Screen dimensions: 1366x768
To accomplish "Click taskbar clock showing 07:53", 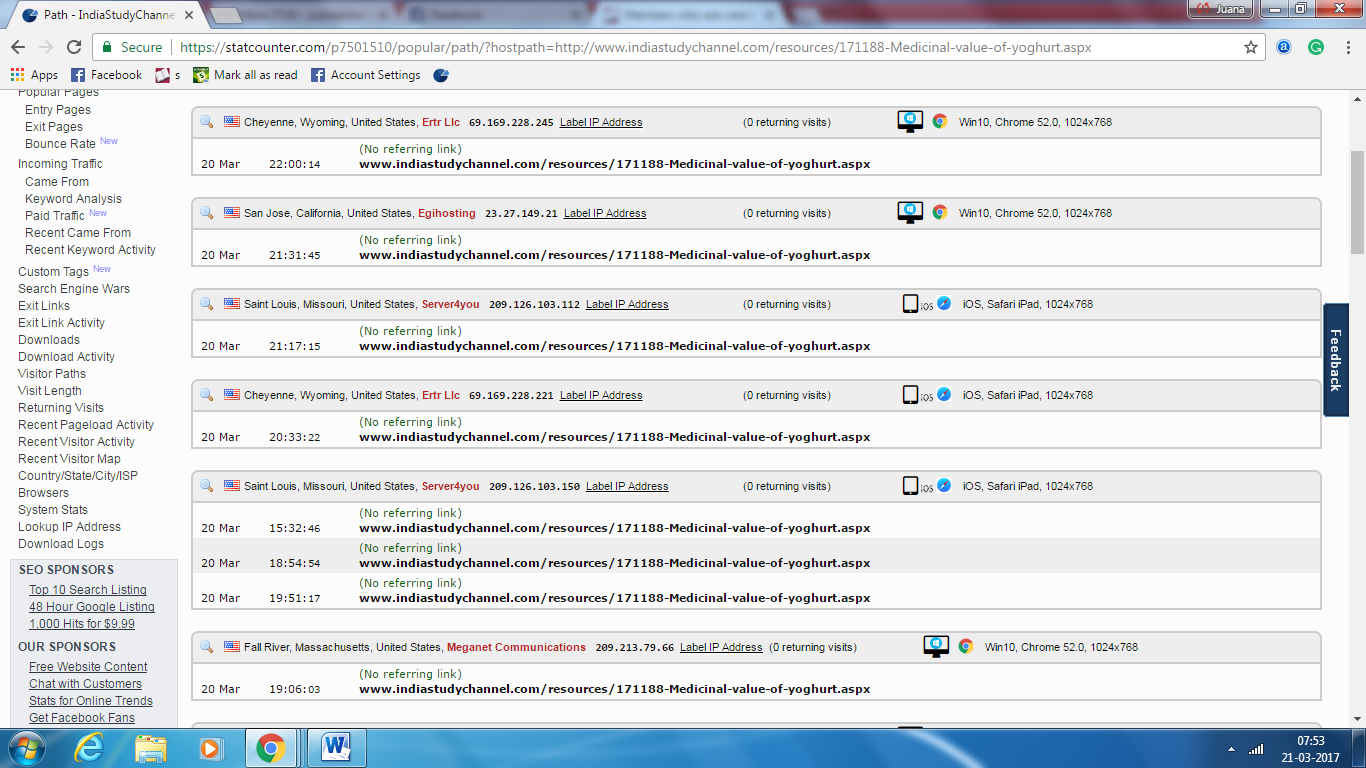I will click(x=1311, y=749).
